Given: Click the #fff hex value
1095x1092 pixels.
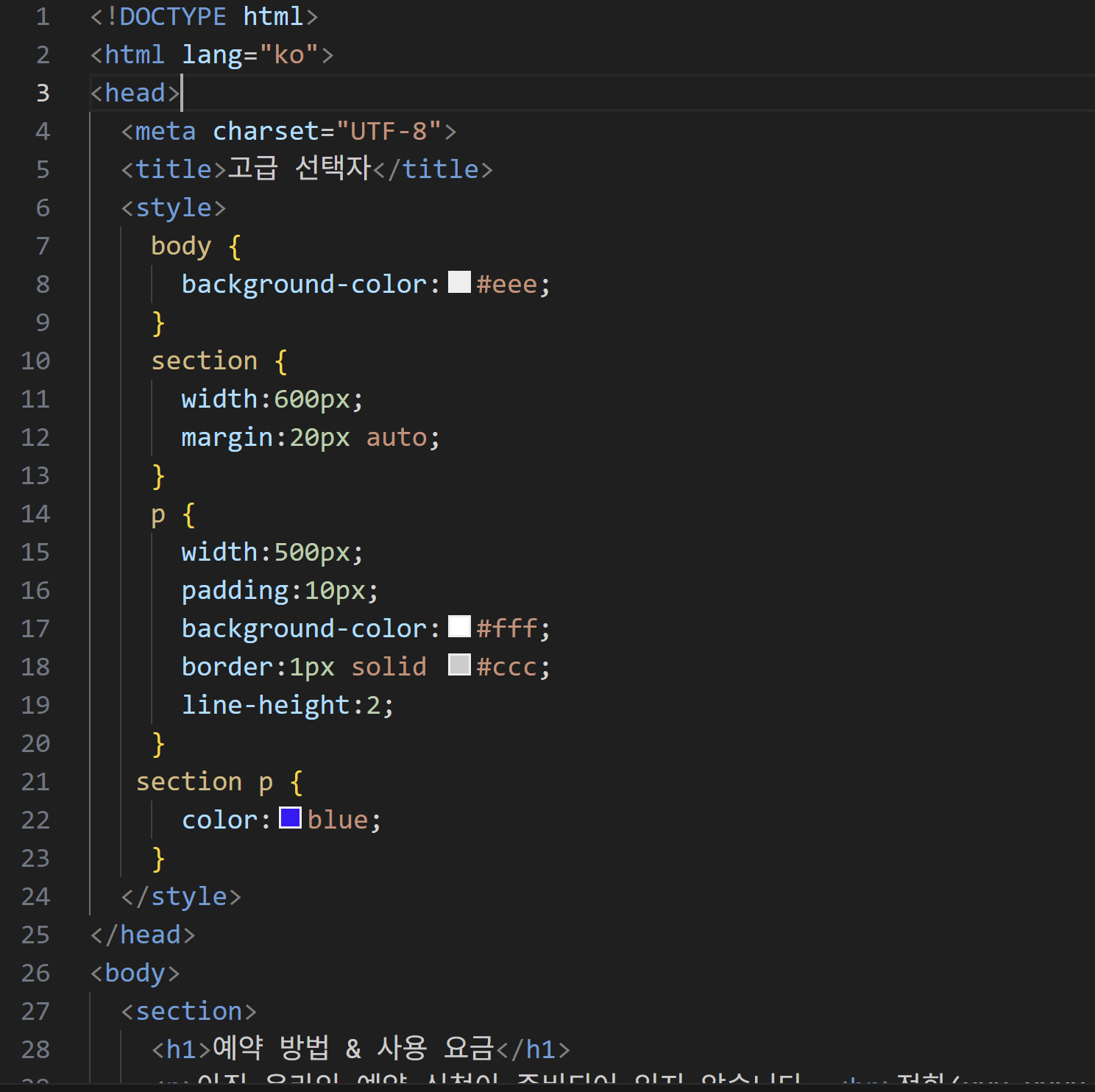Looking at the screenshot, I should (x=507, y=628).
